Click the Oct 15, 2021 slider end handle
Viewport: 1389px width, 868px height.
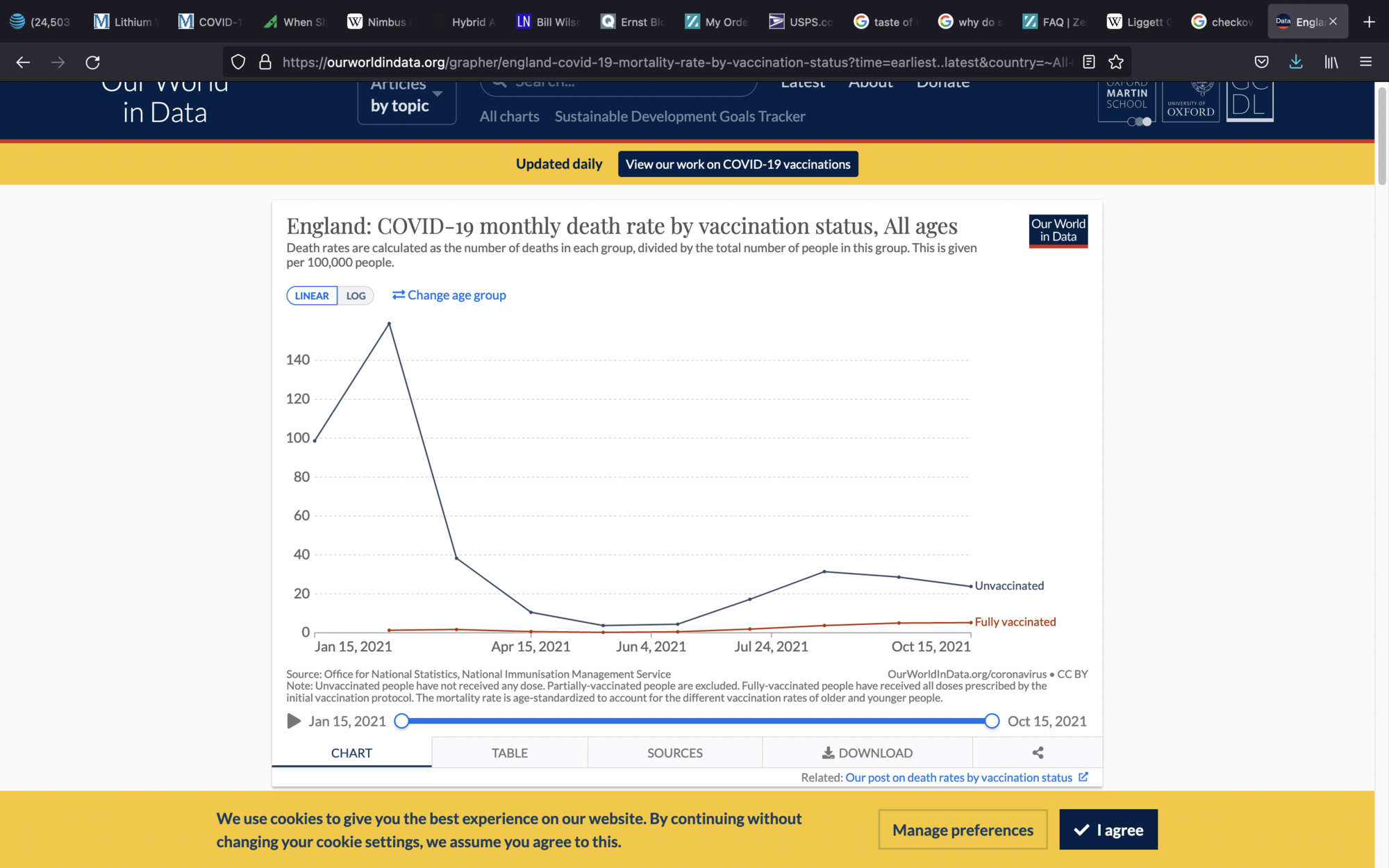tap(992, 721)
